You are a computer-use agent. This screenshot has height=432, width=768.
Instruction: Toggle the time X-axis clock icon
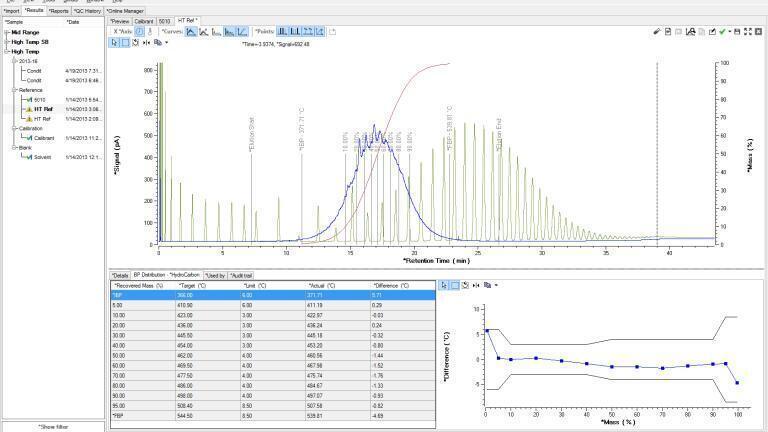pyautogui.click(x=140, y=31)
